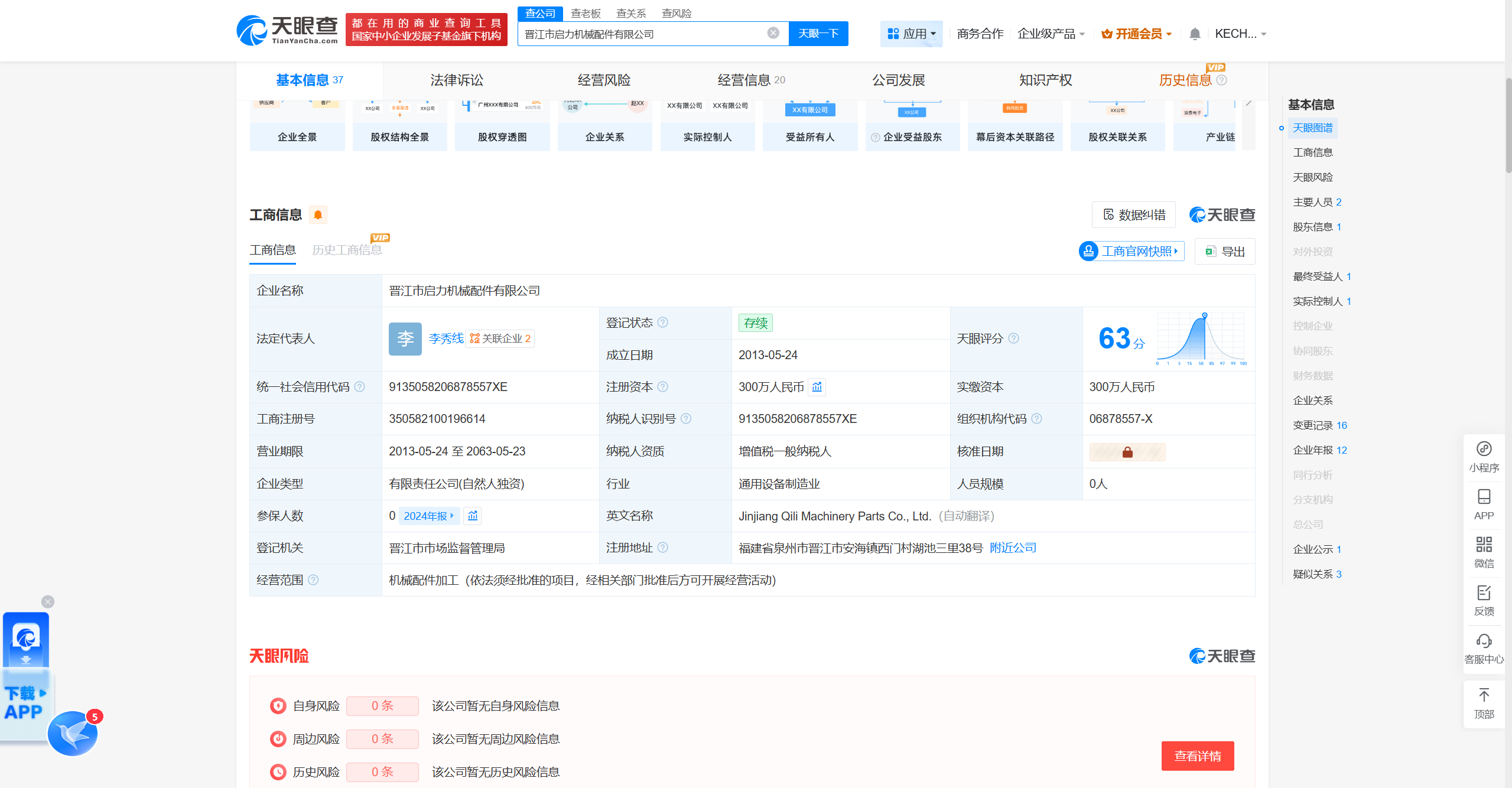This screenshot has height=788, width=1512.
Task: Open insured count chart icon
Action: pos(473,516)
